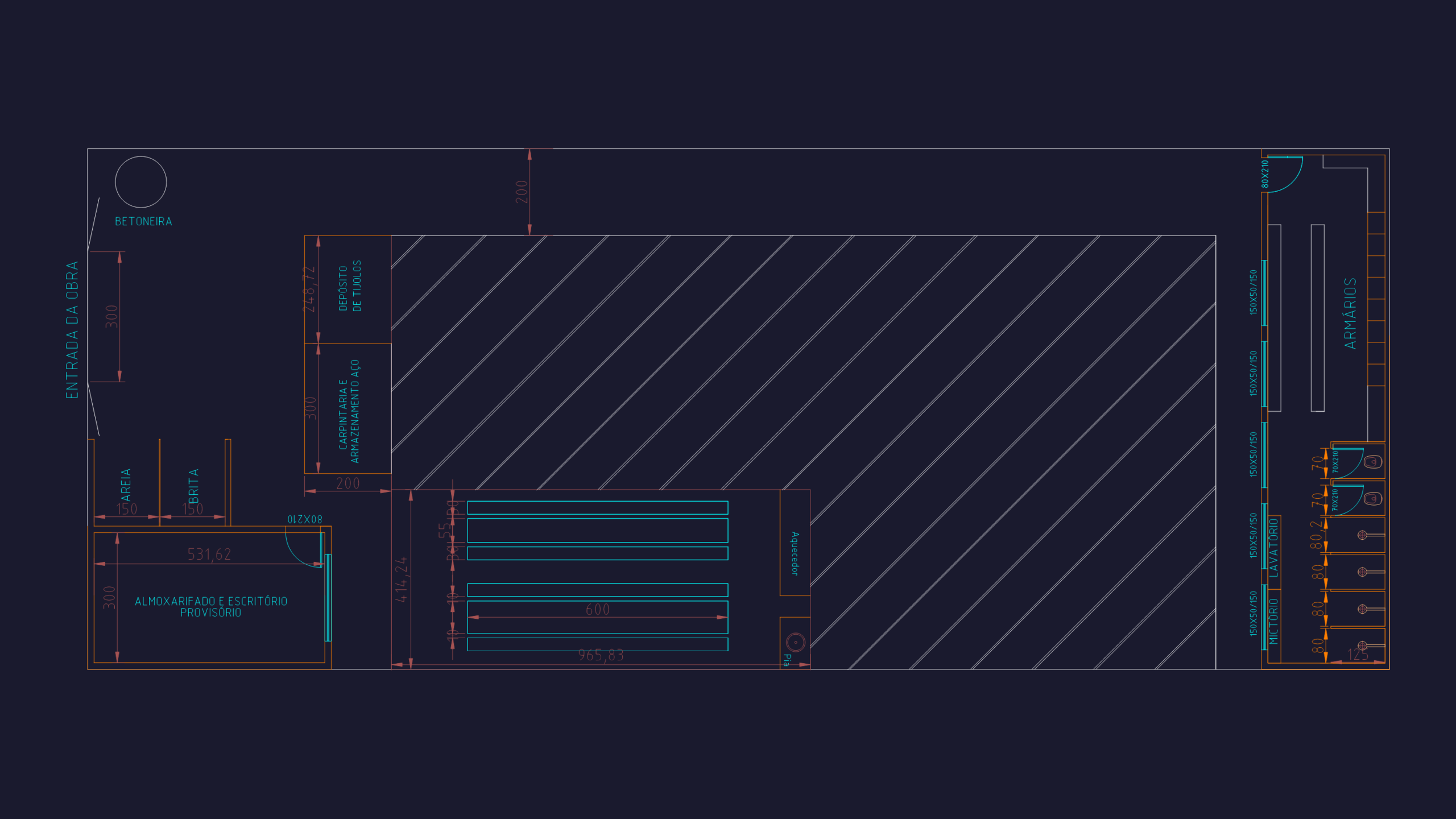Select the 200 dimension below the carpintaria
Viewport: 1456px width, 819px height.
(x=348, y=483)
